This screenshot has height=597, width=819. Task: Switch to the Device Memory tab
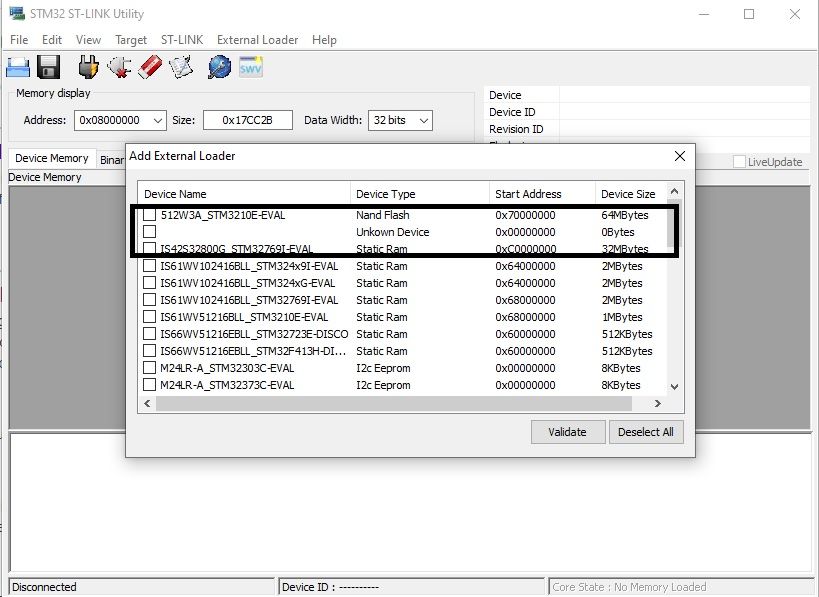point(52,158)
